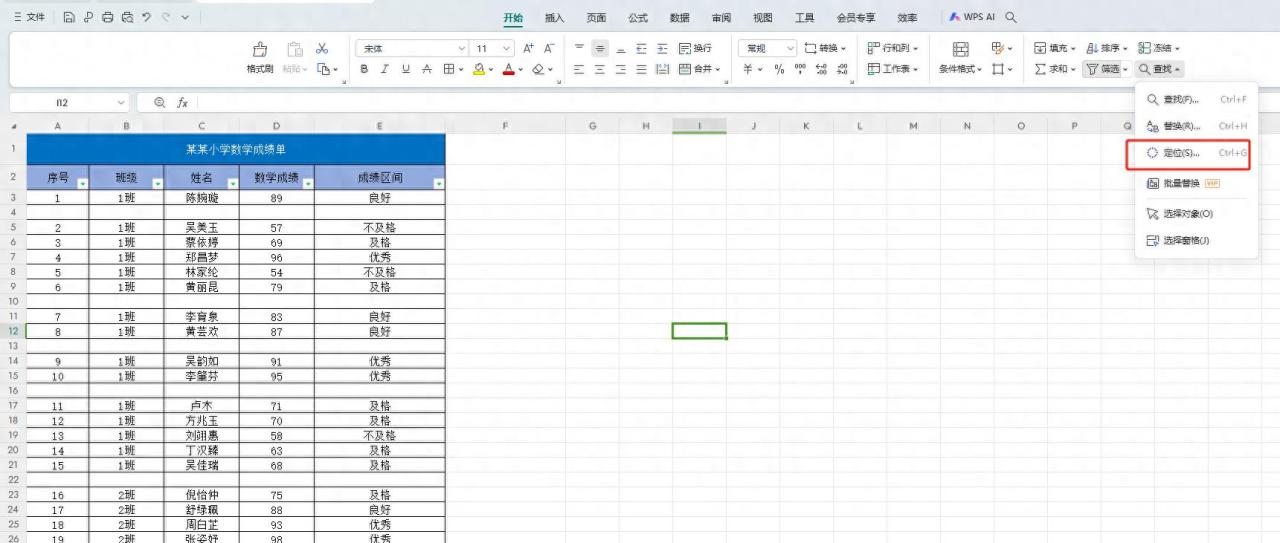Click the search magnifier beside WPS AI
Viewport: 1280px width, 543px height.
1011,17
